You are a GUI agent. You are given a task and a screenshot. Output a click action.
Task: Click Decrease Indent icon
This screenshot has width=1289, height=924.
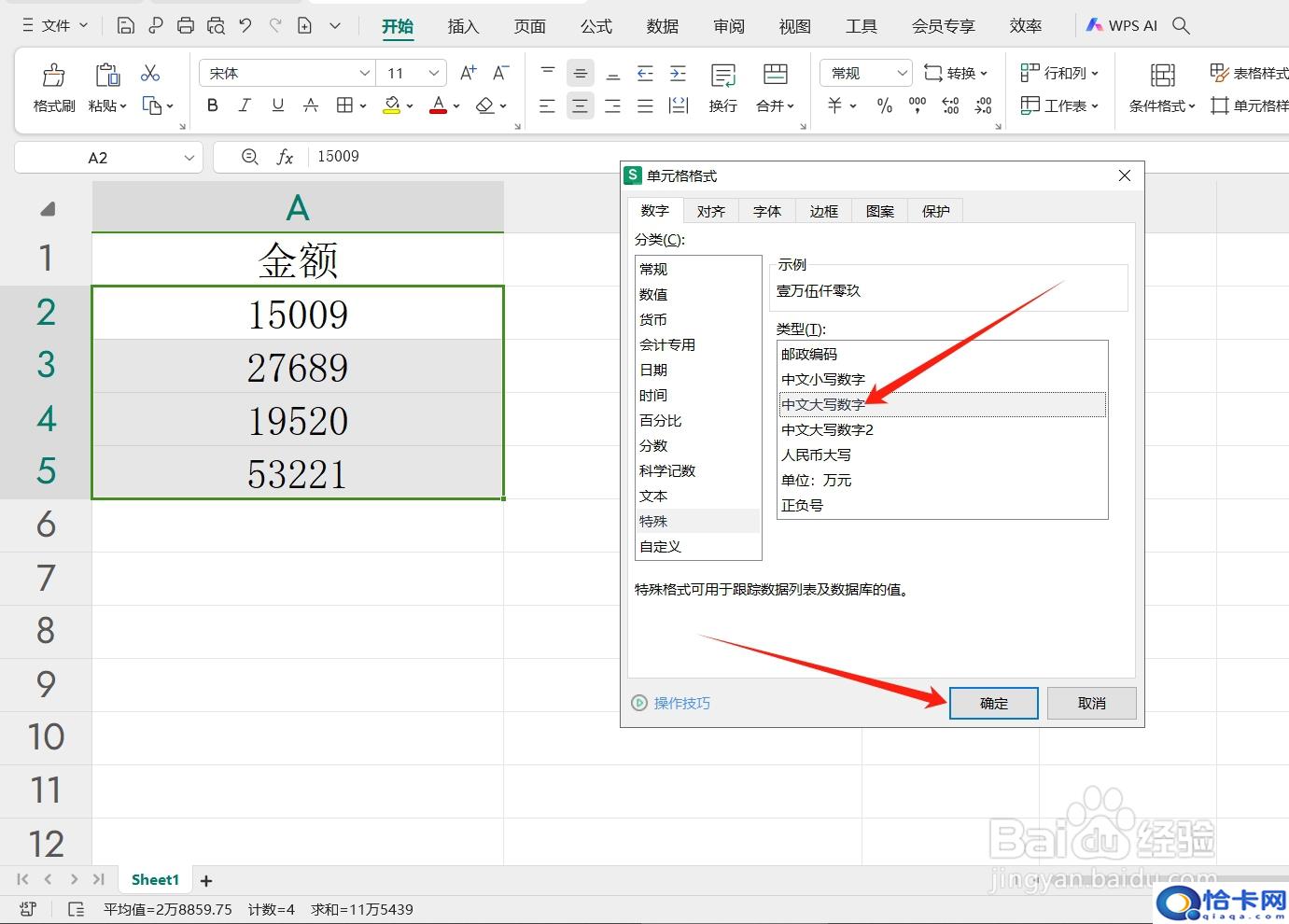tap(645, 73)
